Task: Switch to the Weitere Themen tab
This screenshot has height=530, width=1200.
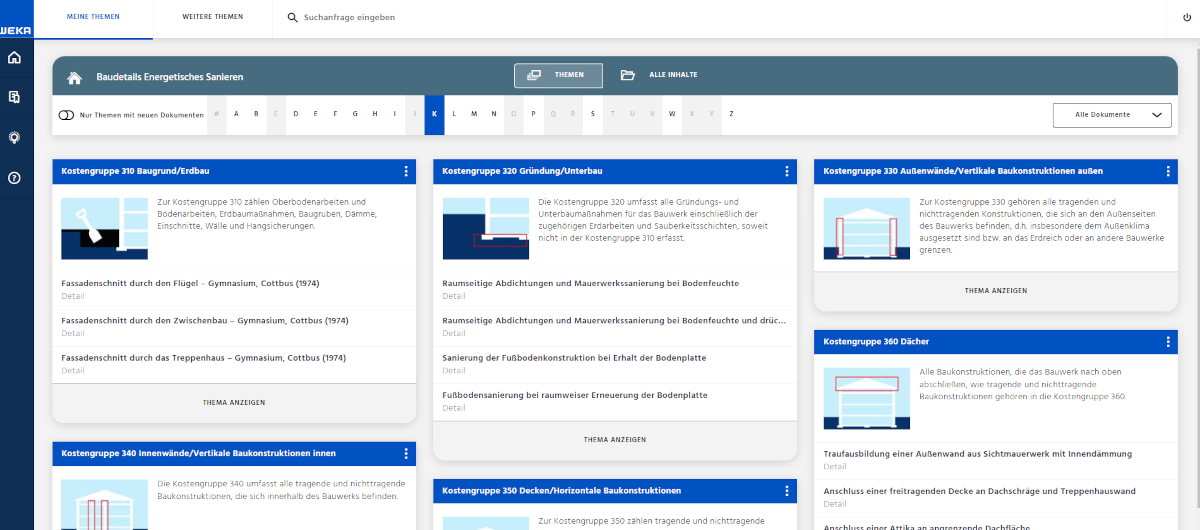Action: coord(212,18)
